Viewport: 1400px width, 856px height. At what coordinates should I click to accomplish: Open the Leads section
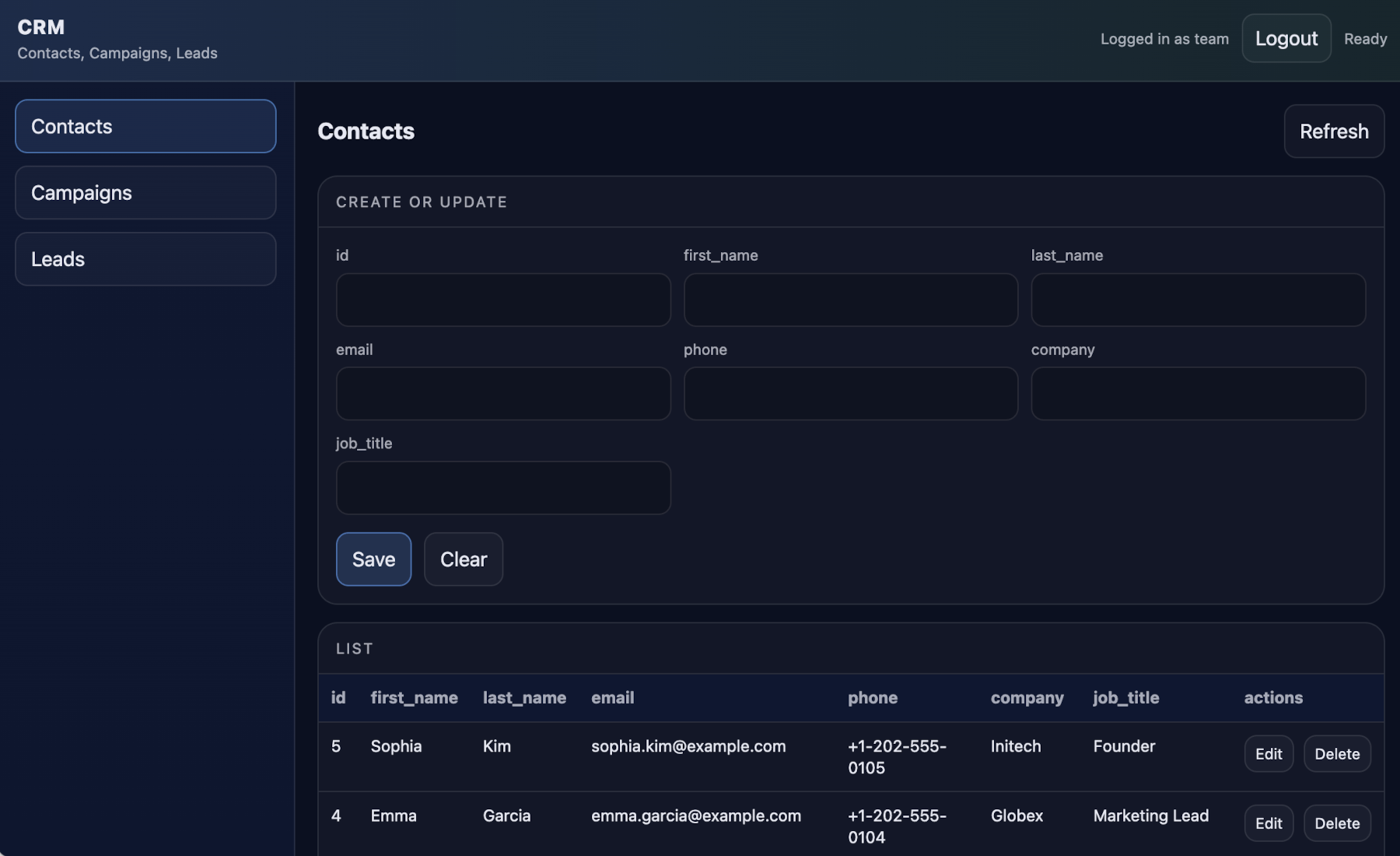145,258
